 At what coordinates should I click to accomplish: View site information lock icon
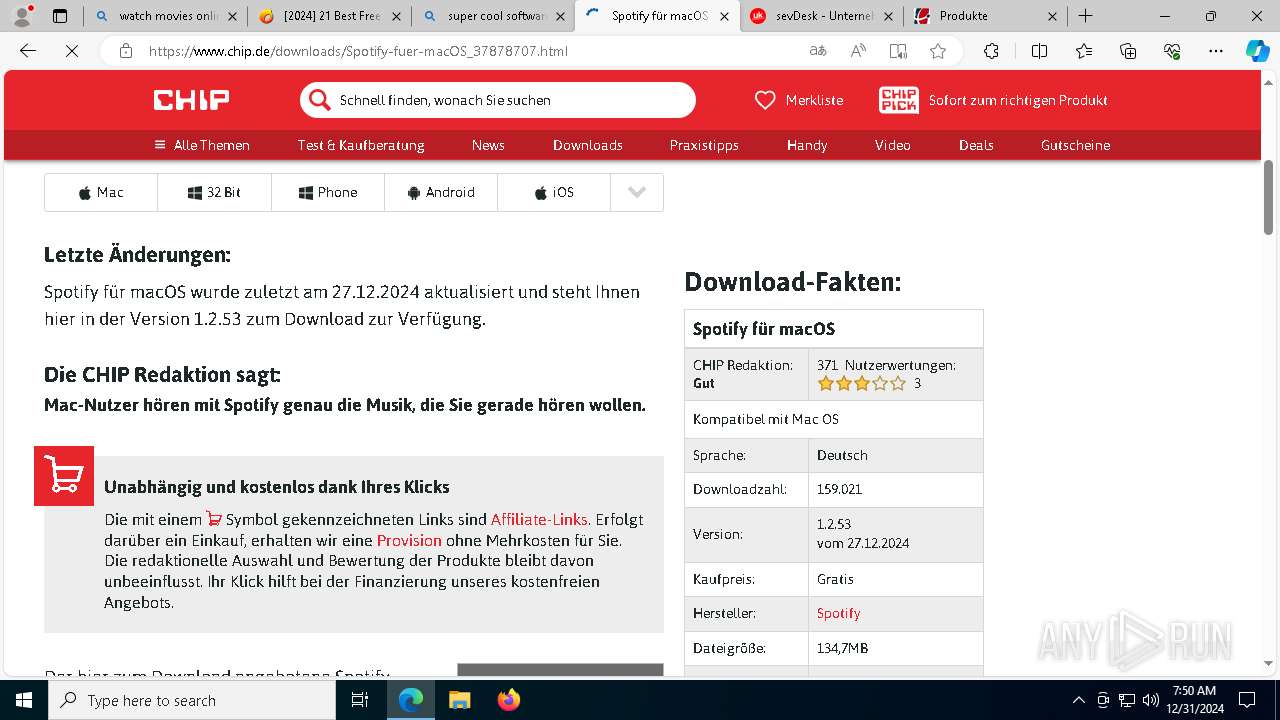click(x=125, y=51)
